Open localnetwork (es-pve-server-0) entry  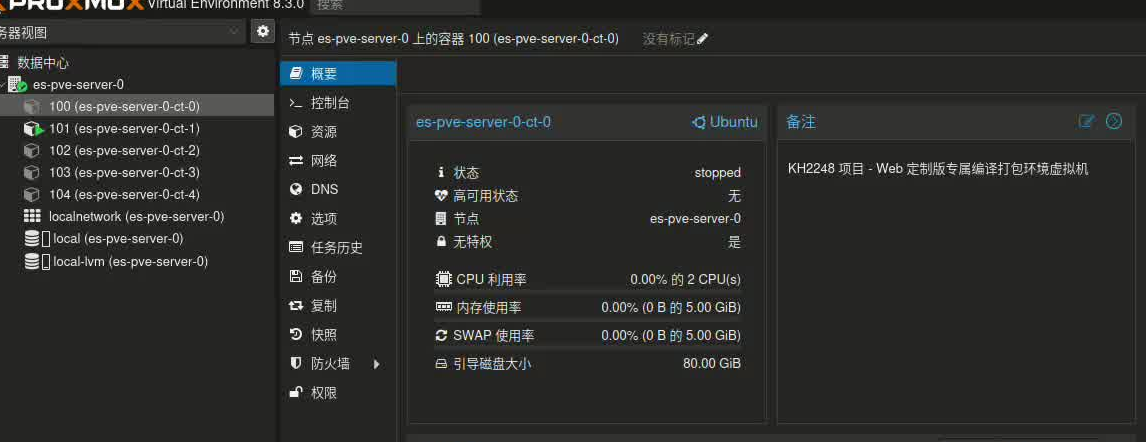(x=135, y=217)
